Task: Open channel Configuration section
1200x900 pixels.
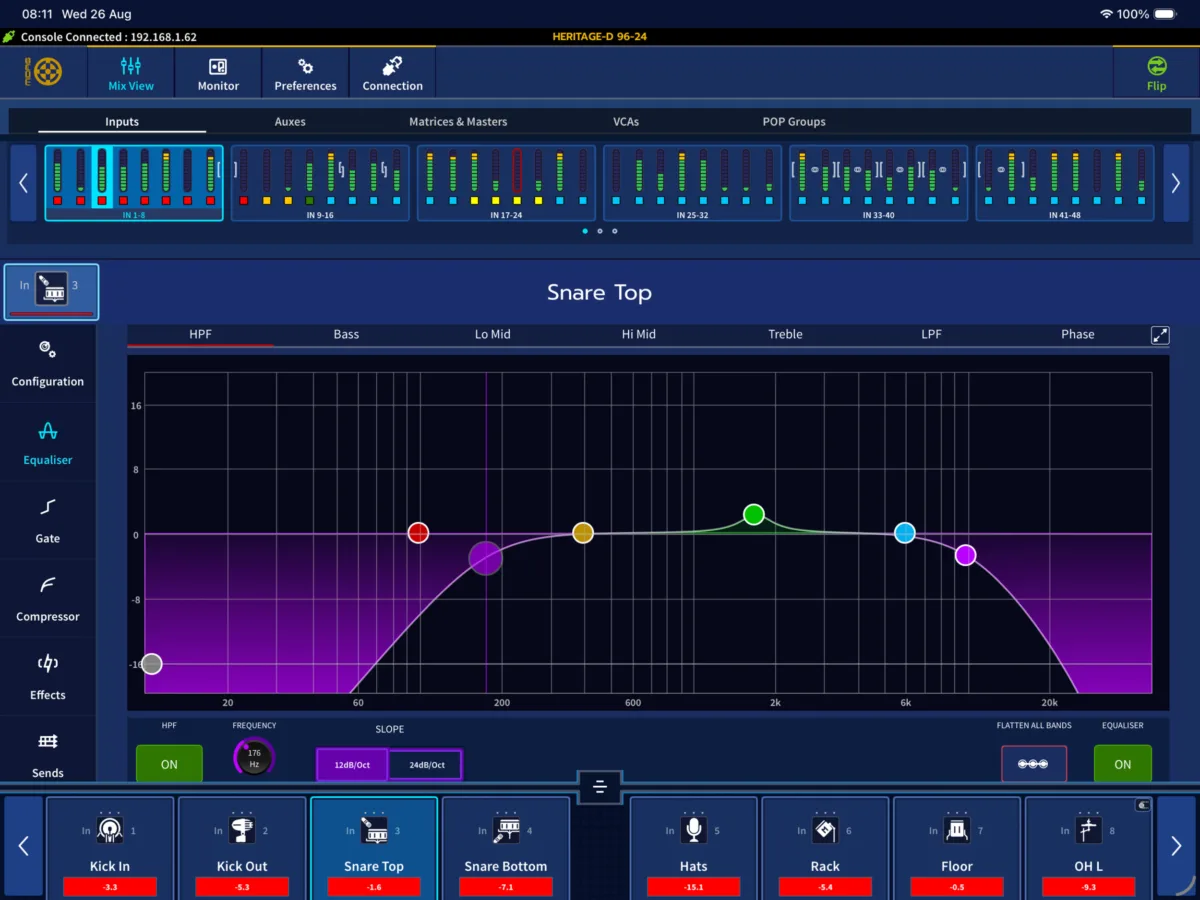Action: click(48, 363)
